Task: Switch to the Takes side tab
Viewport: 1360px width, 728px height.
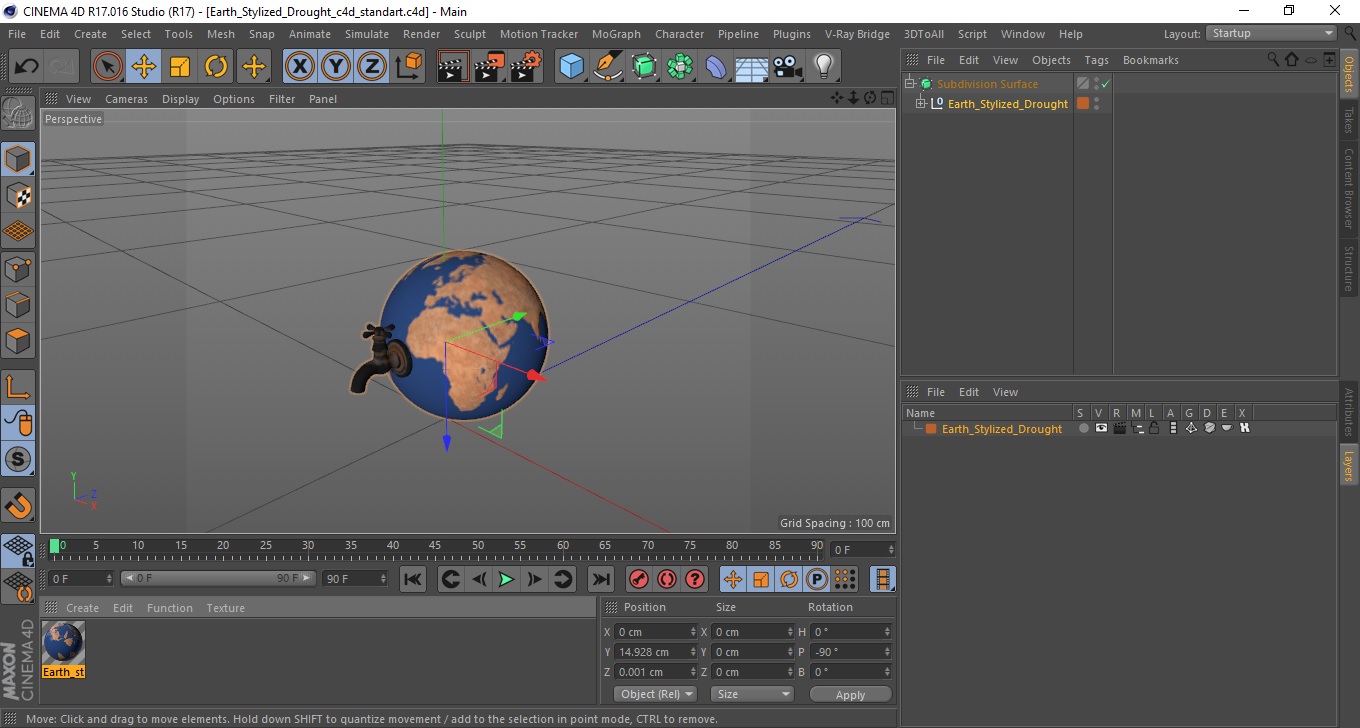Action: (x=1349, y=120)
